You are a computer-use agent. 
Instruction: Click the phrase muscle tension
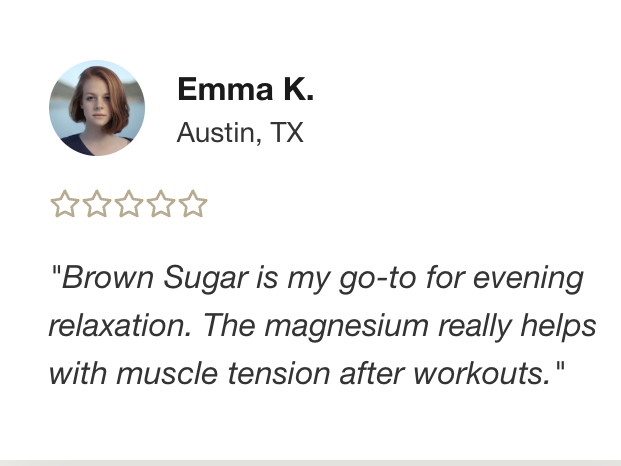click(223, 373)
